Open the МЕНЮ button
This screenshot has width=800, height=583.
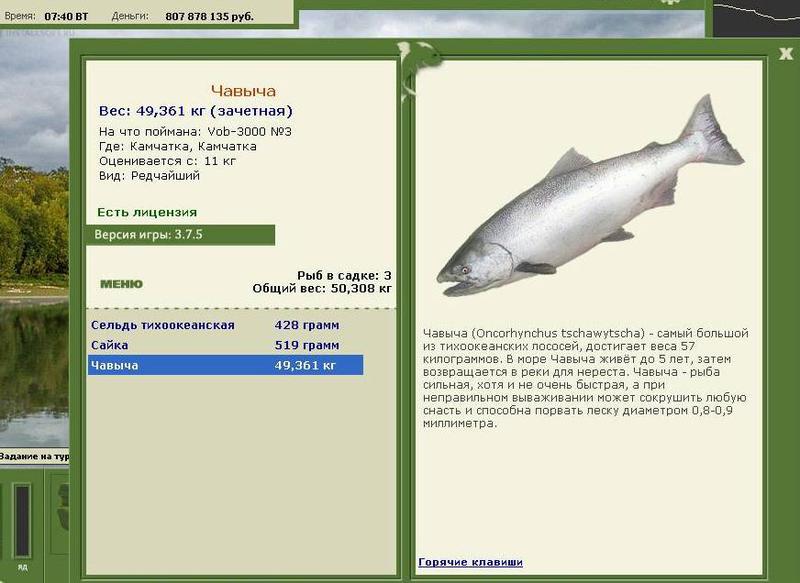pos(121,284)
